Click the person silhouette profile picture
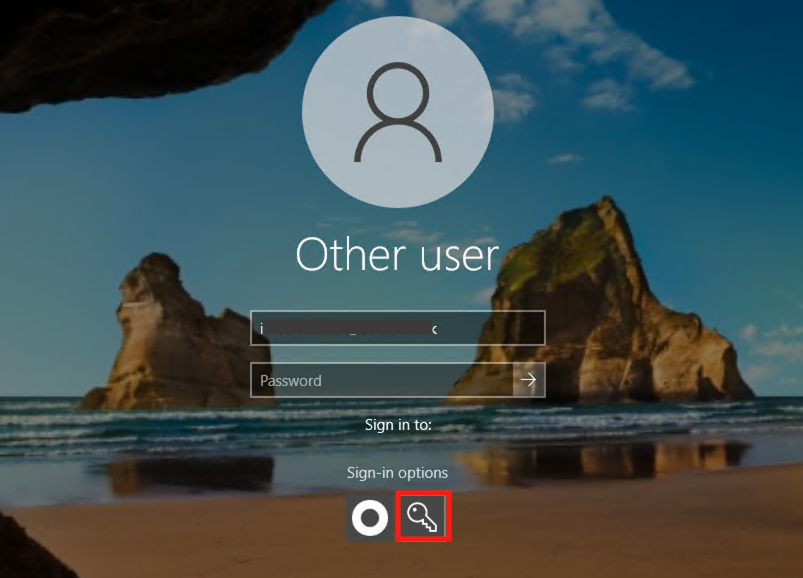Screen dimensions: 803x578 click(x=398, y=113)
